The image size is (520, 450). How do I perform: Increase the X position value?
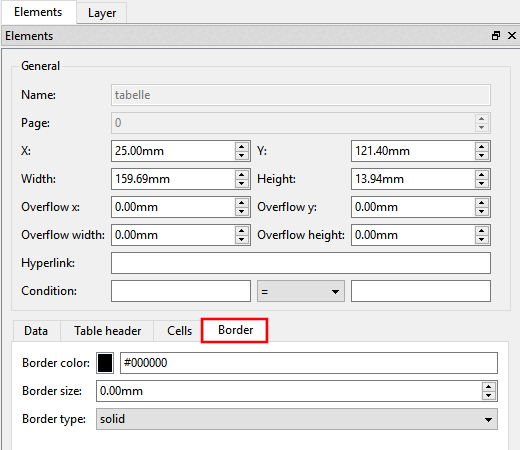pos(242,147)
